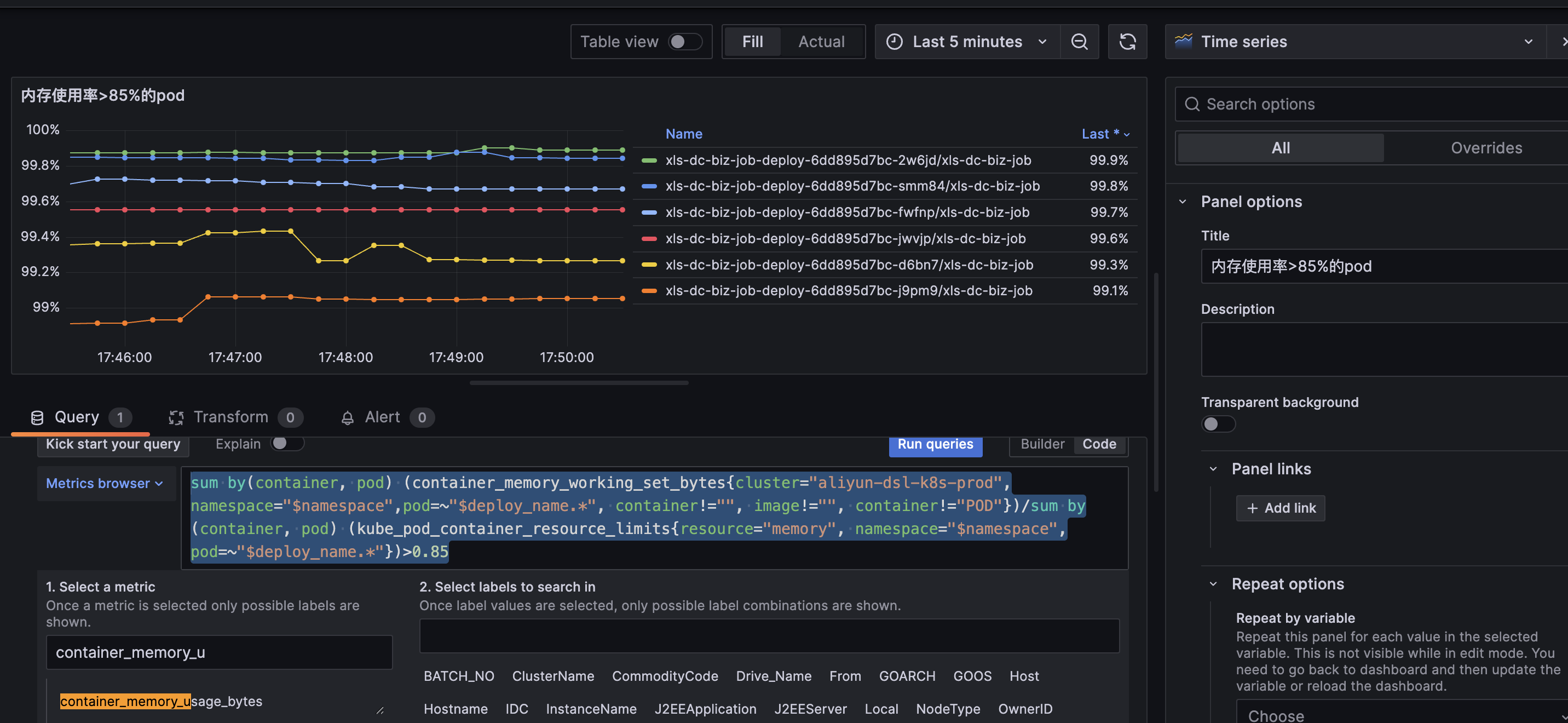Click the Alert bell icon

coord(348,418)
